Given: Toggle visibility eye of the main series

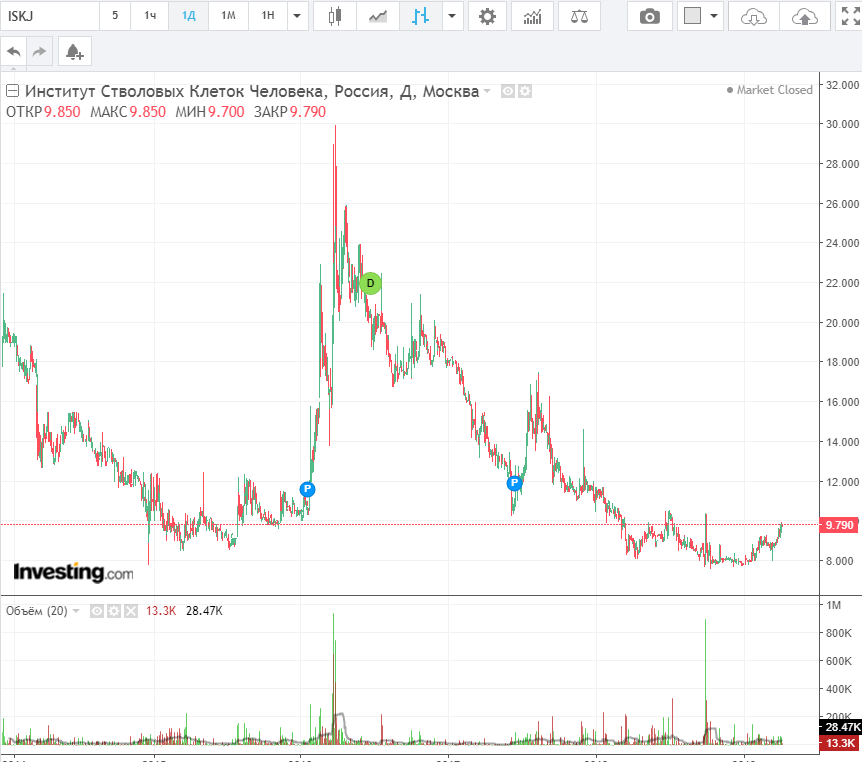Looking at the screenshot, I should click(508, 91).
